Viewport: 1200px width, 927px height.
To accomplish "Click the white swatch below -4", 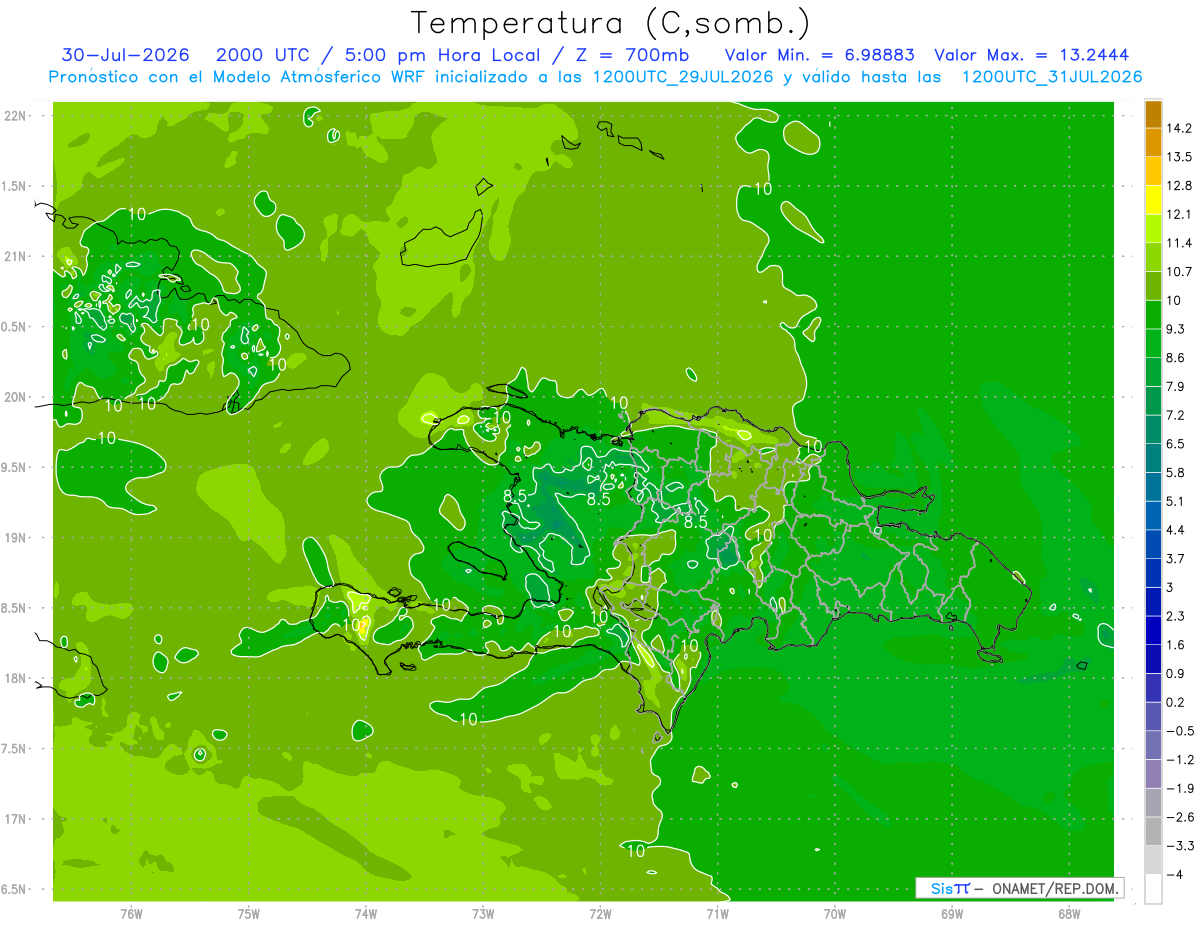I will click(x=1153, y=888).
